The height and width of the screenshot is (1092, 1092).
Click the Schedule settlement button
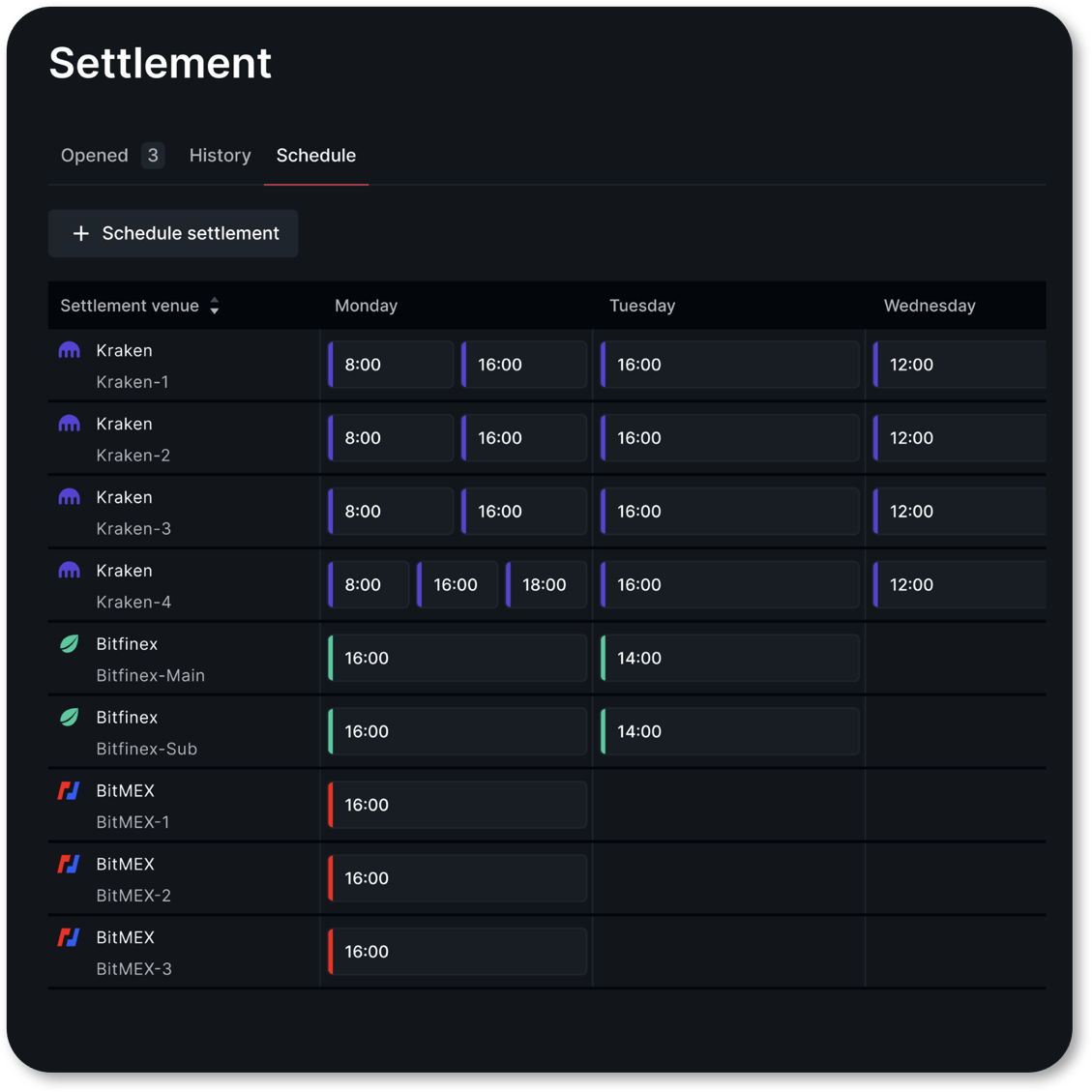coord(173,233)
